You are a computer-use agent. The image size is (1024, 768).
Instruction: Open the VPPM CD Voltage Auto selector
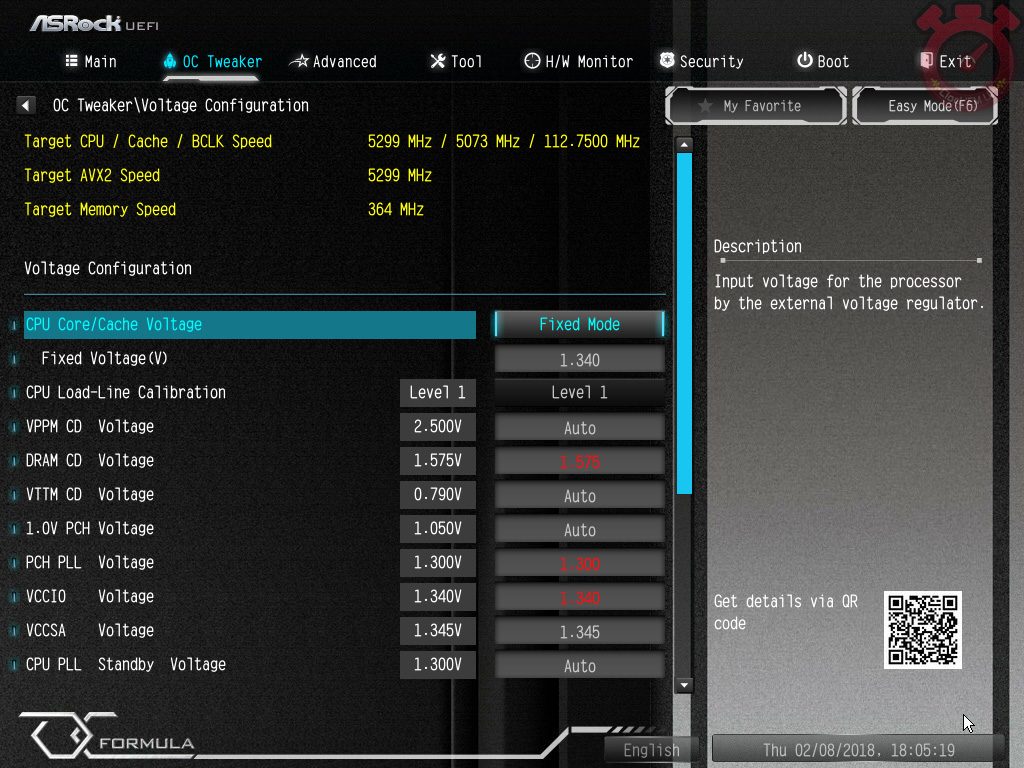tap(579, 427)
